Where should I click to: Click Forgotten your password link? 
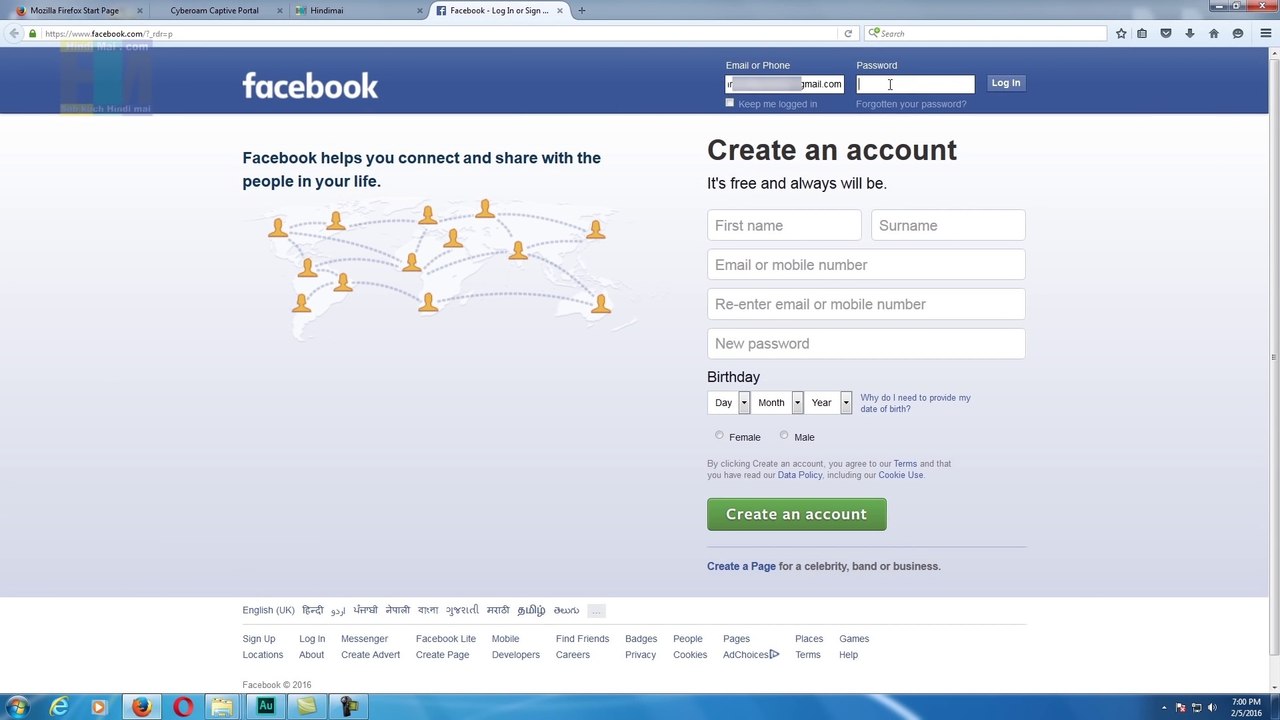tap(911, 104)
